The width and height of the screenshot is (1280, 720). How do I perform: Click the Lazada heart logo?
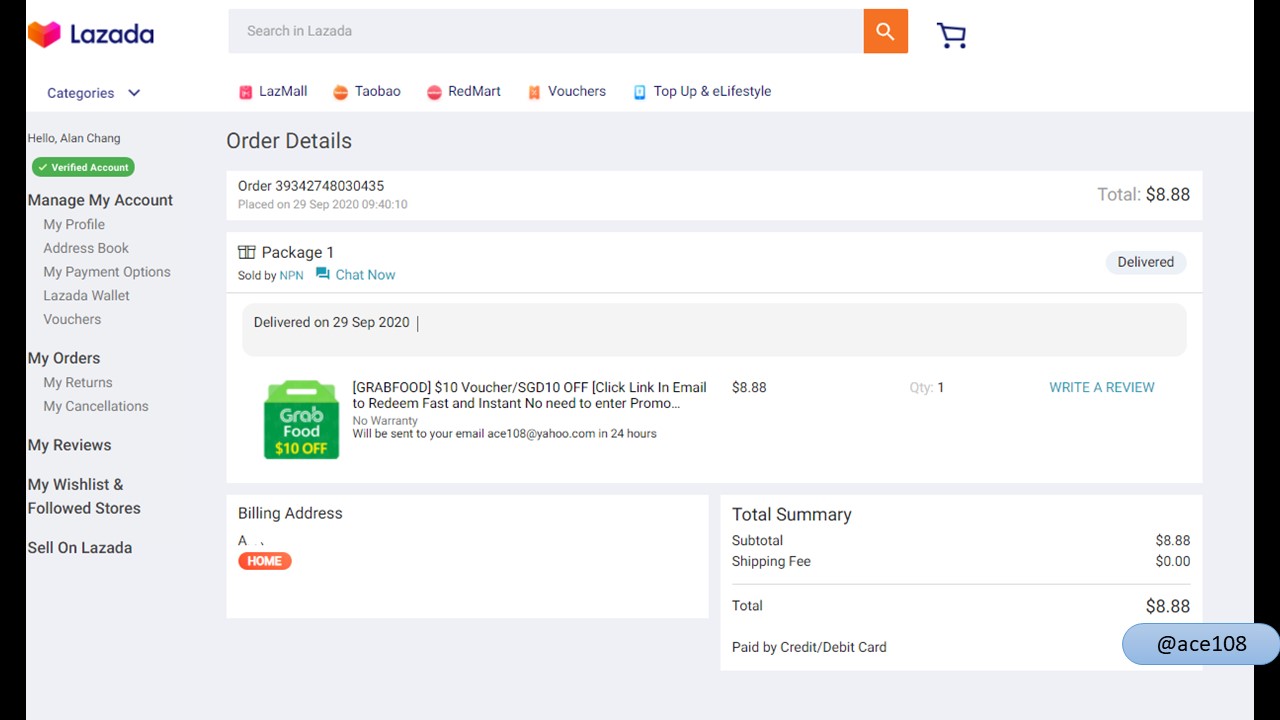point(44,34)
